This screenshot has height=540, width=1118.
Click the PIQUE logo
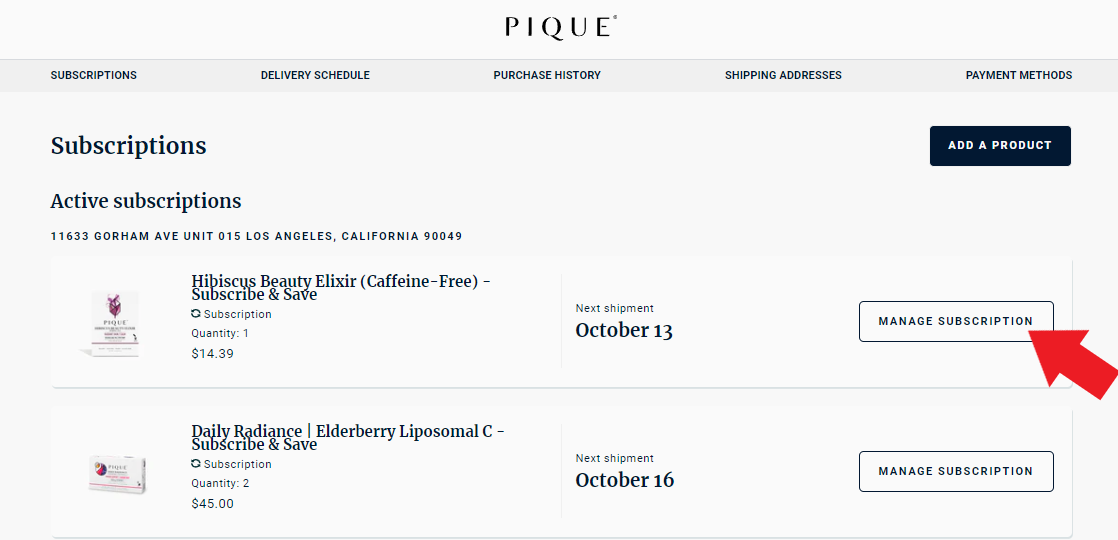[x=560, y=27]
